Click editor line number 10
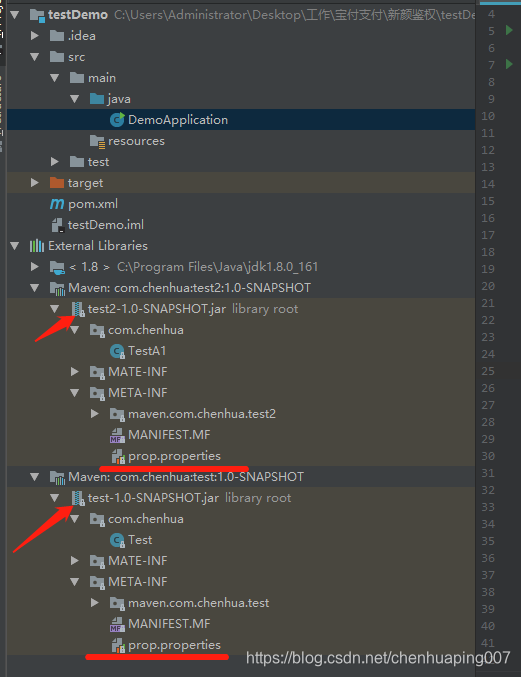 point(488,116)
